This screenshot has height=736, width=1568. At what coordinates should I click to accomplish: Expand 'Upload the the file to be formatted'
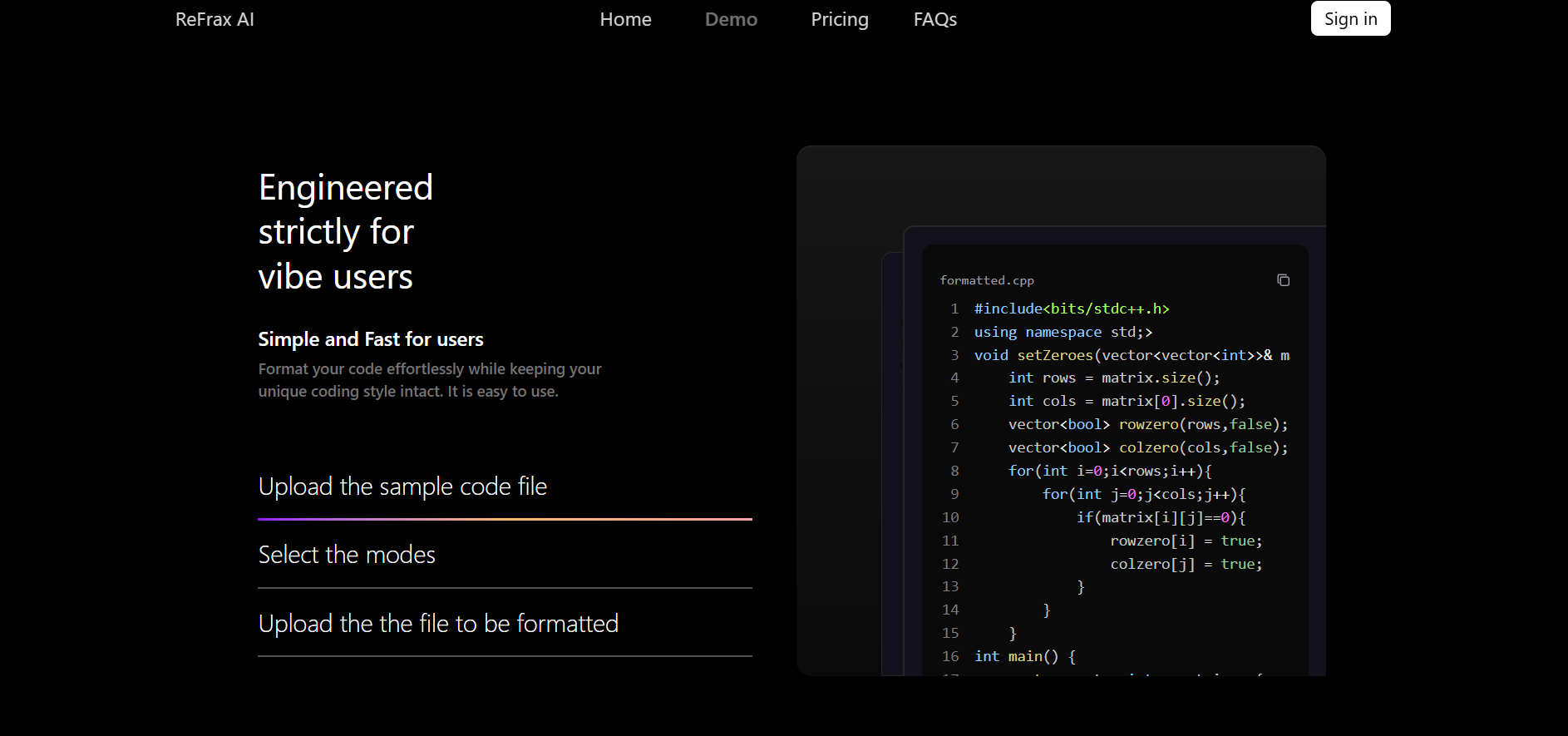(438, 624)
